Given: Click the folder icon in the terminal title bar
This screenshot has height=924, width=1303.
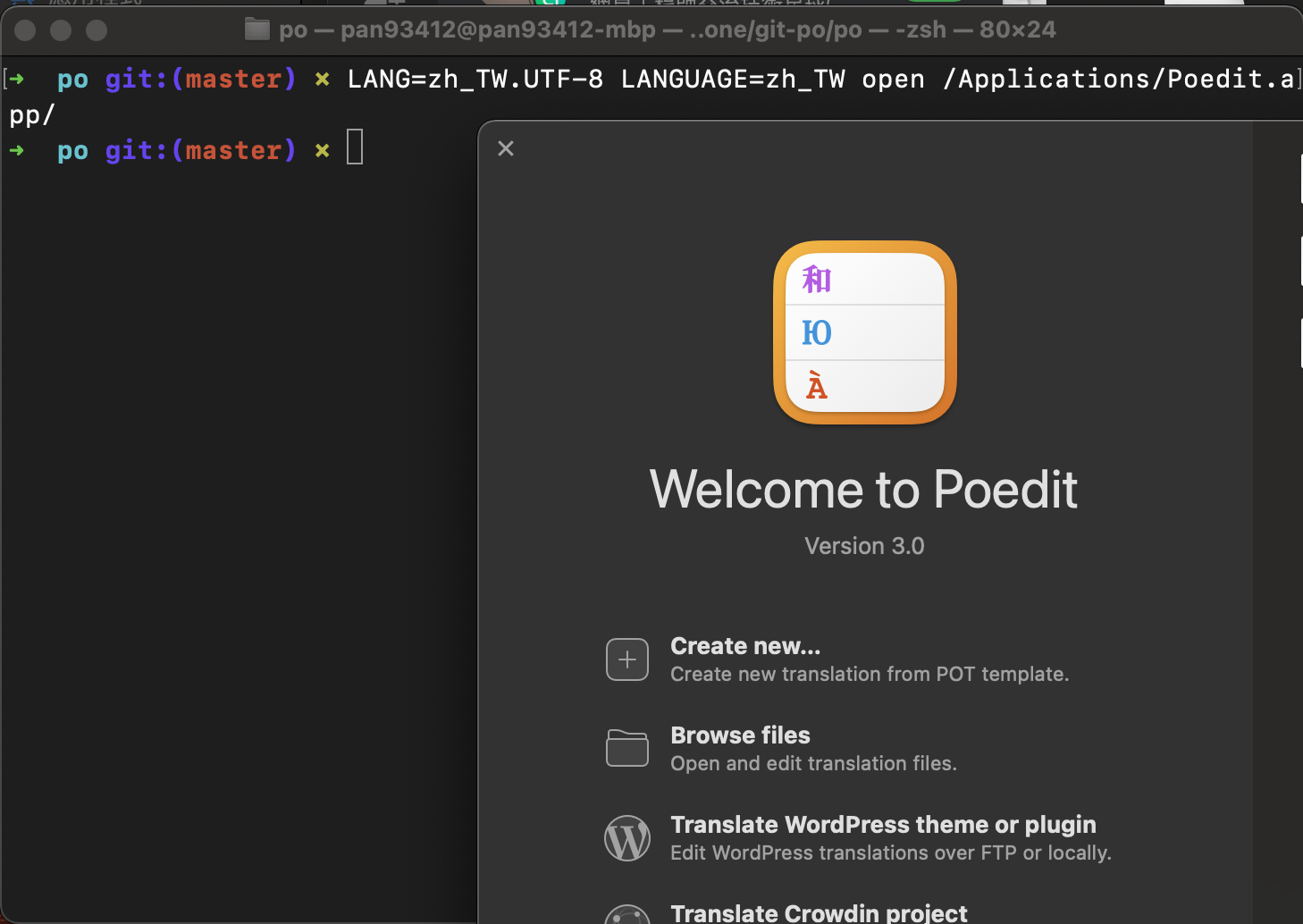Looking at the screenshot, I should pyautogui.click(x=256, y=29).
